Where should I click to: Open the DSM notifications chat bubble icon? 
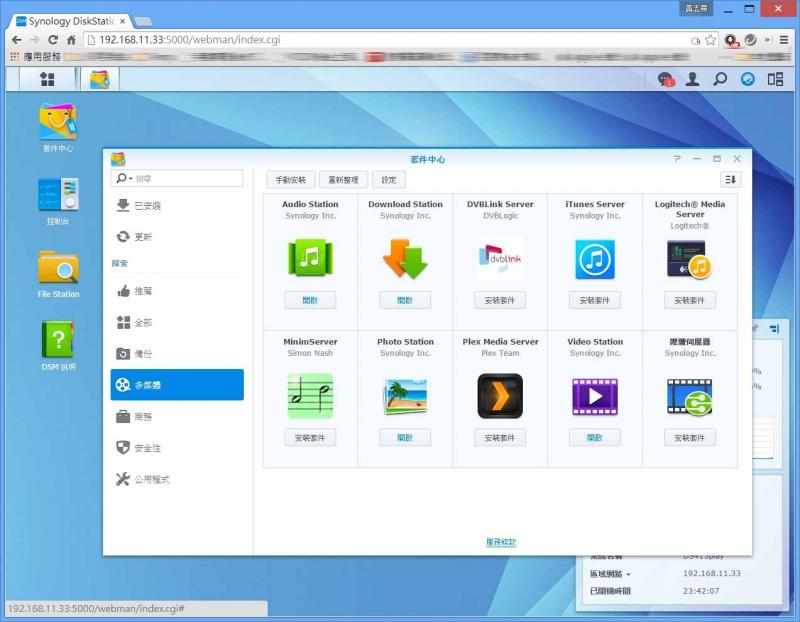(x=666, y=79)
